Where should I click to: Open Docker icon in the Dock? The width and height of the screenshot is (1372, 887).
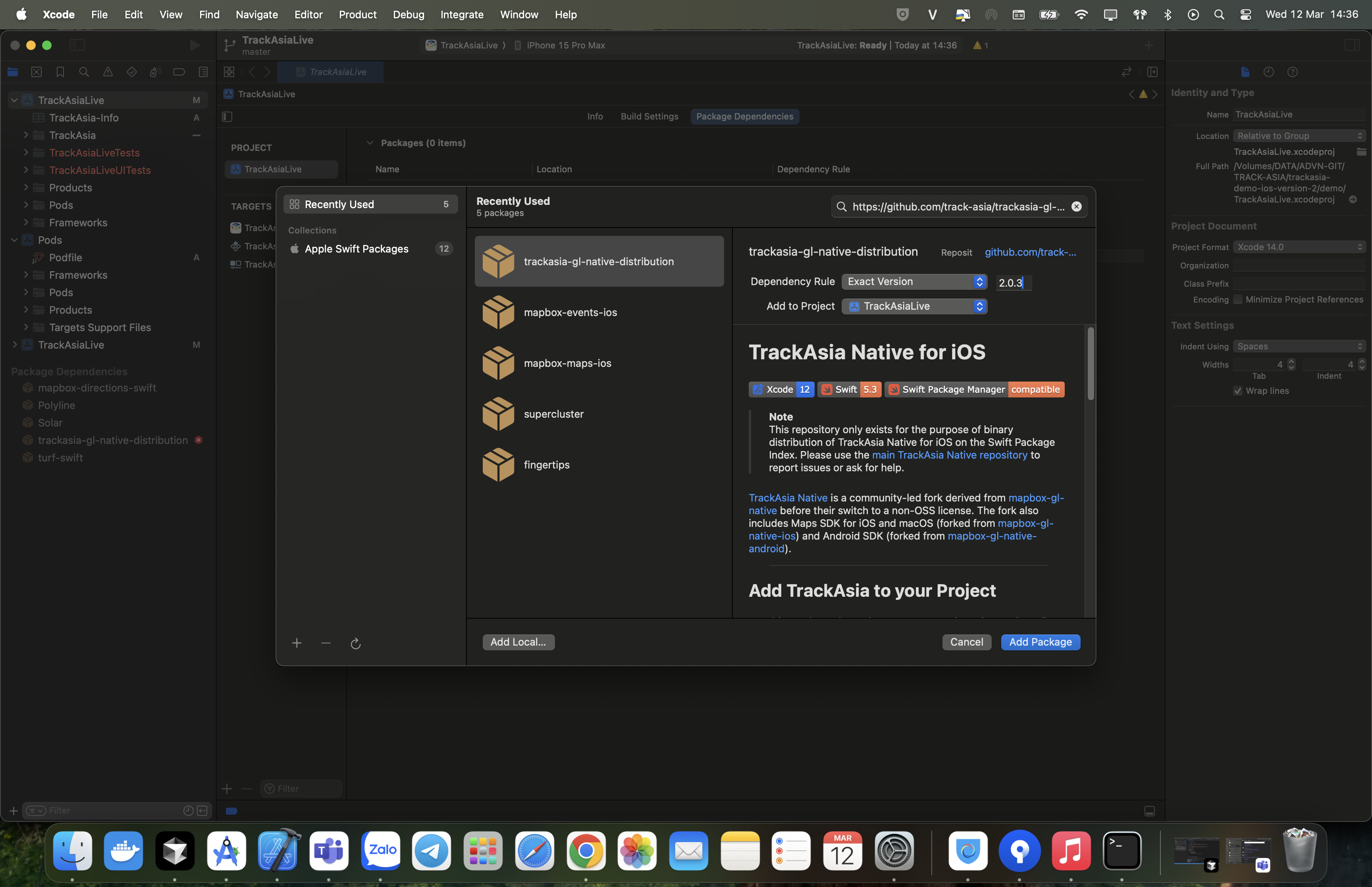click(x=124, y=850)
